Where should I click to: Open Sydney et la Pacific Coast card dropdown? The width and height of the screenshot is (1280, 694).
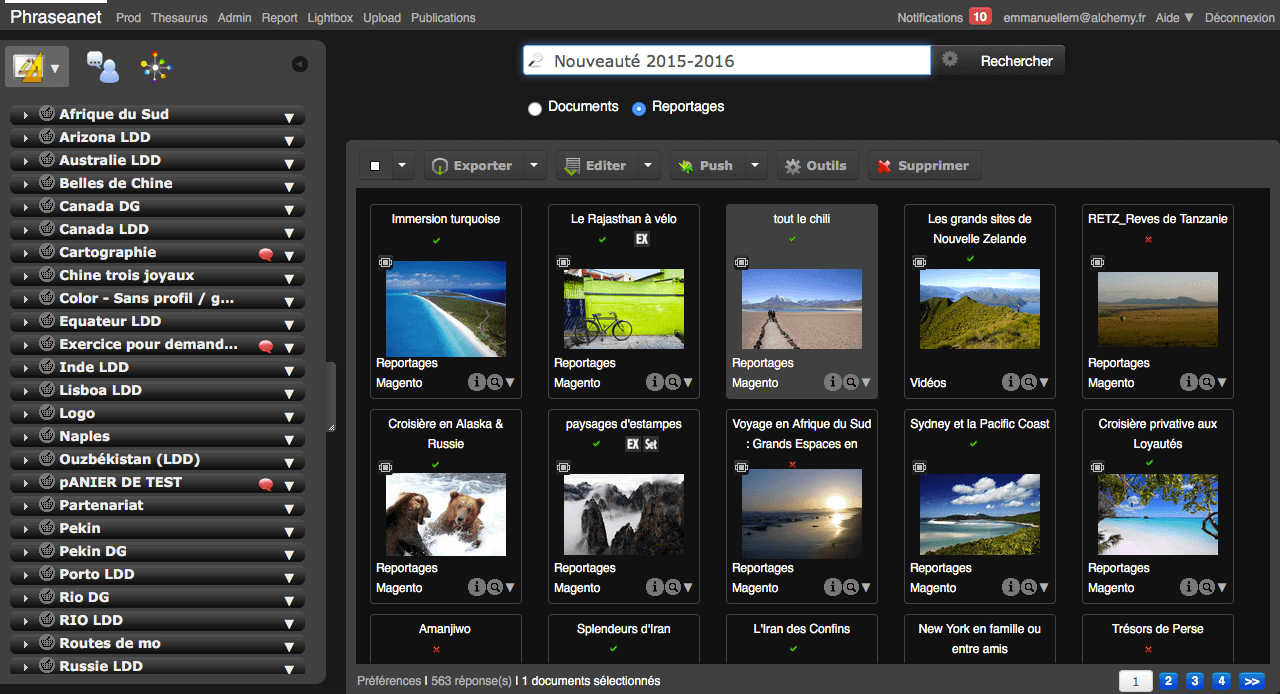pos(1044,587)
